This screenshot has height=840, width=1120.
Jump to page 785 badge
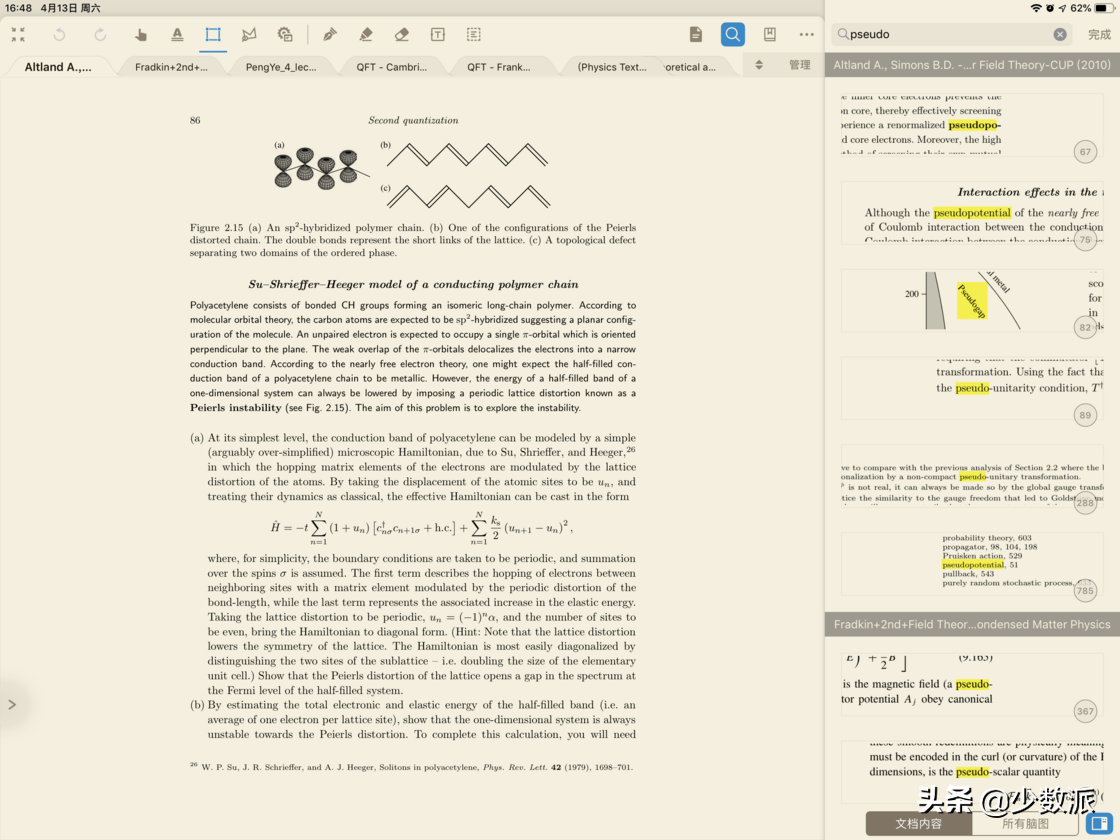coord(1085,591)
